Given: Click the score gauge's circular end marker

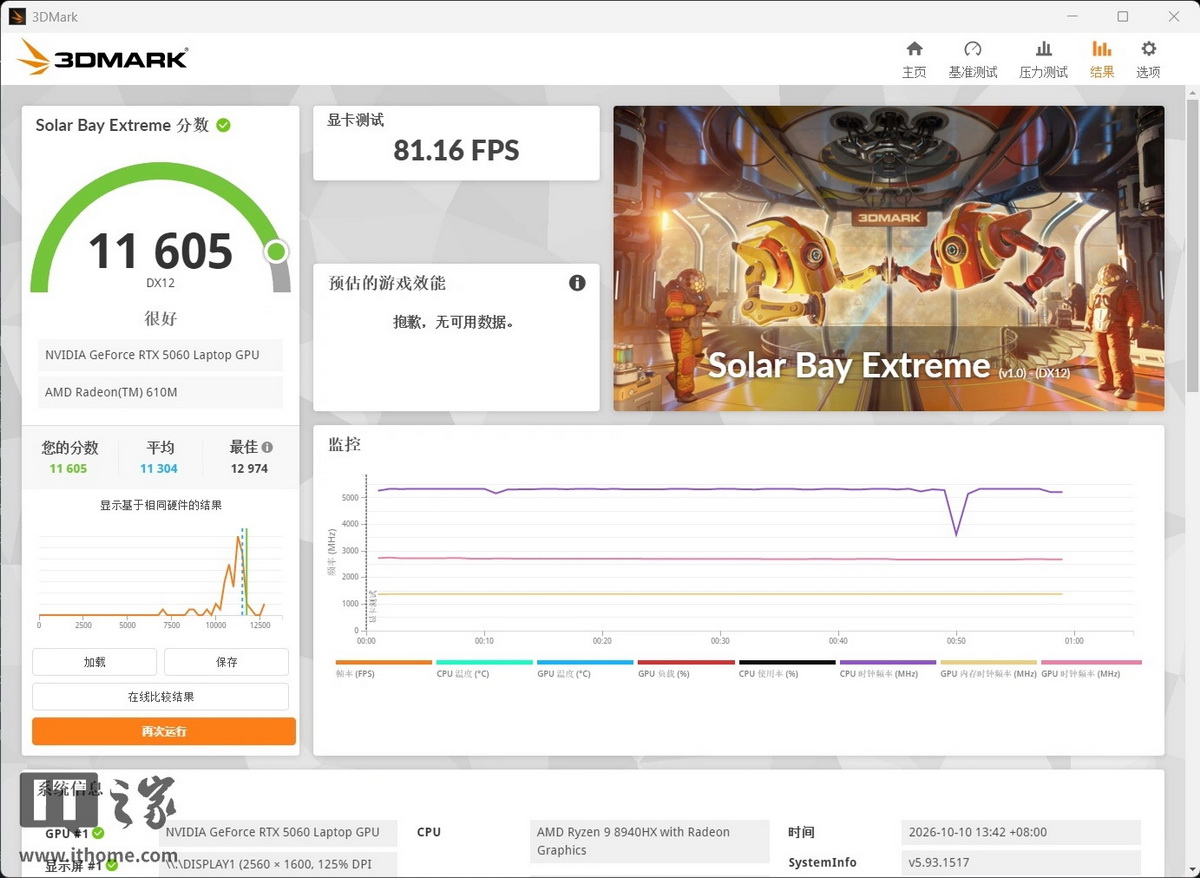Looking at the screenshot, I should pyautogui.click(x=277, y=252).
